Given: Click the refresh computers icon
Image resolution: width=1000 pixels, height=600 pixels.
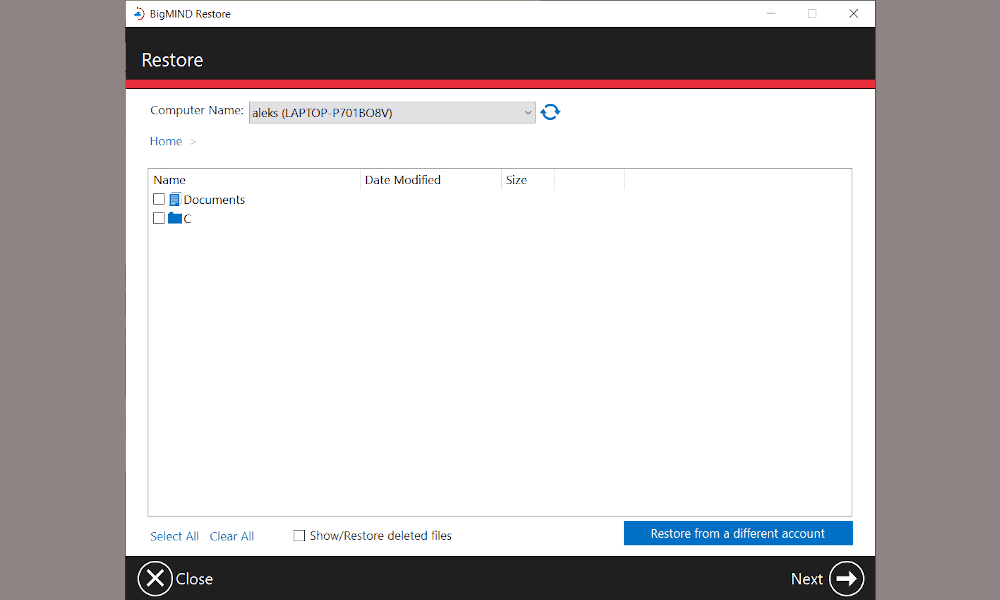Looking at the screenshot, I should 550,112.
